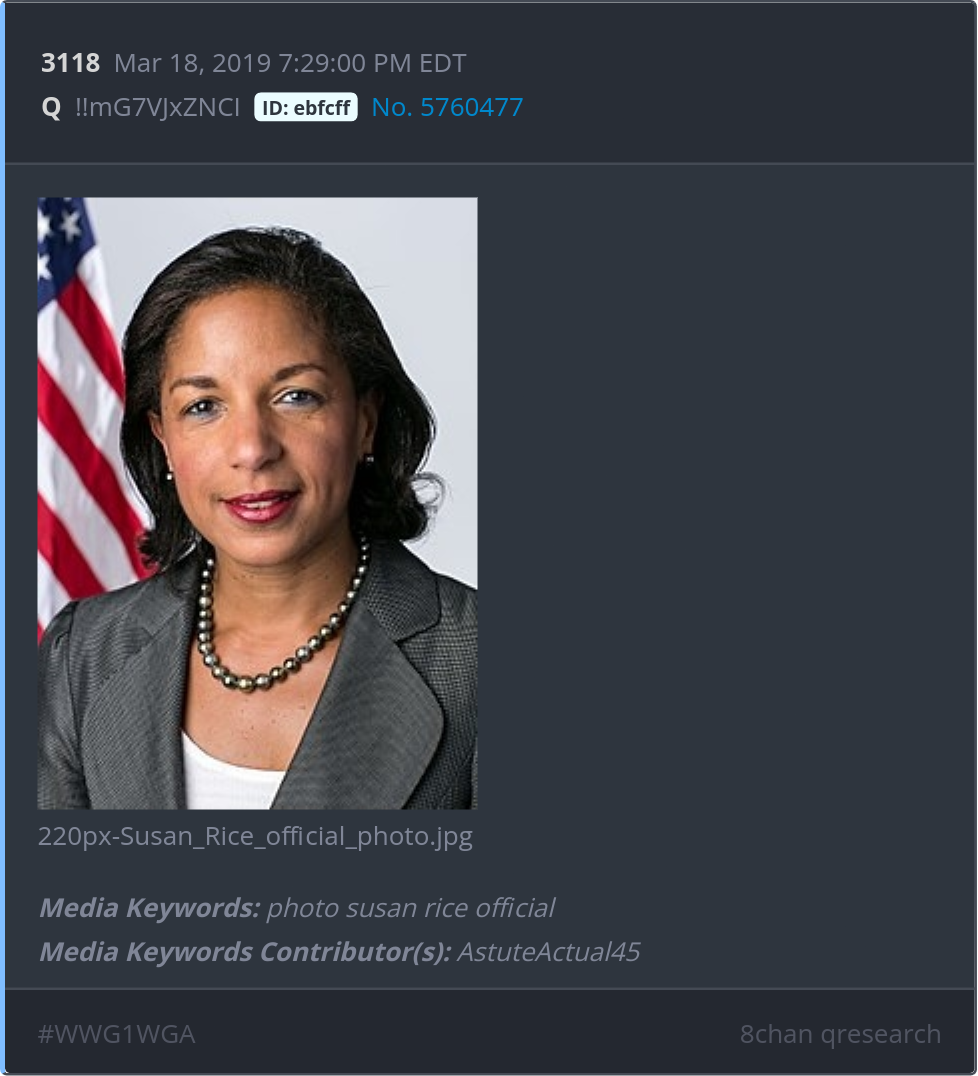Click contributor name AstuteActual45

coord(548,952)
